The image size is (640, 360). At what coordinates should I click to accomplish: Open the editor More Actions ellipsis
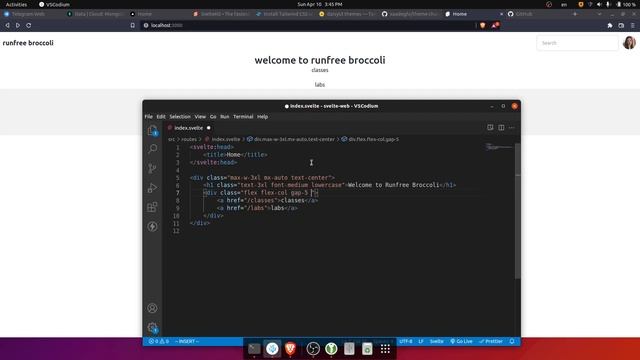click(x=511, y=127)
